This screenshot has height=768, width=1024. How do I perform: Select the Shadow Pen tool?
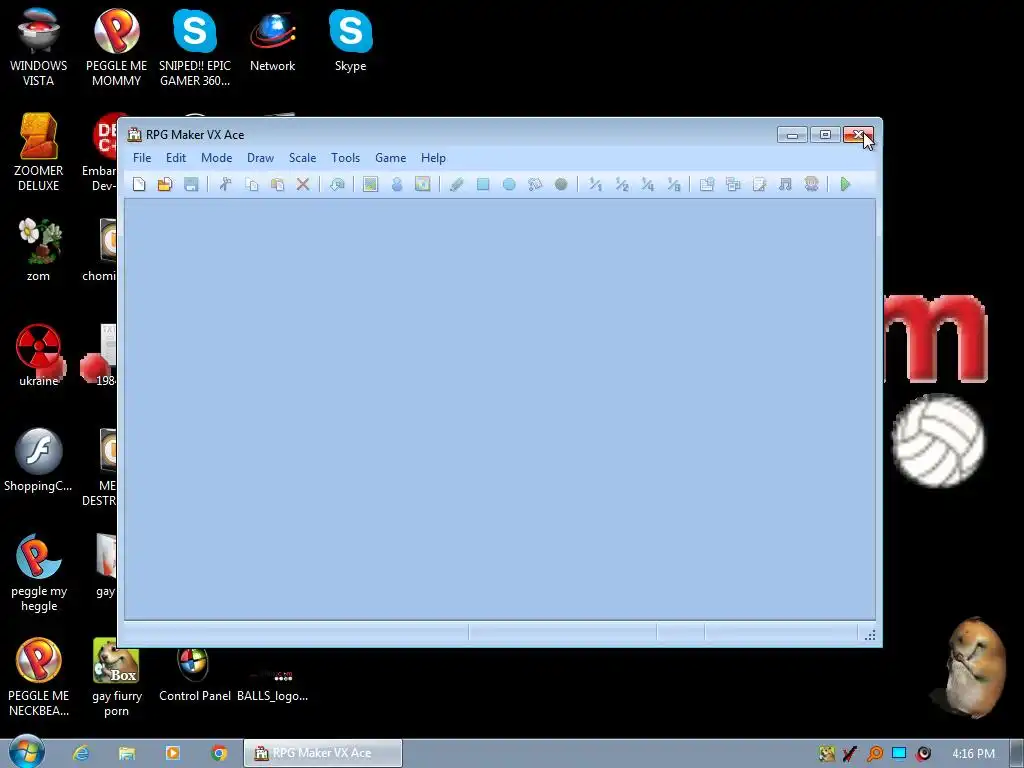[x=561, y=184]
